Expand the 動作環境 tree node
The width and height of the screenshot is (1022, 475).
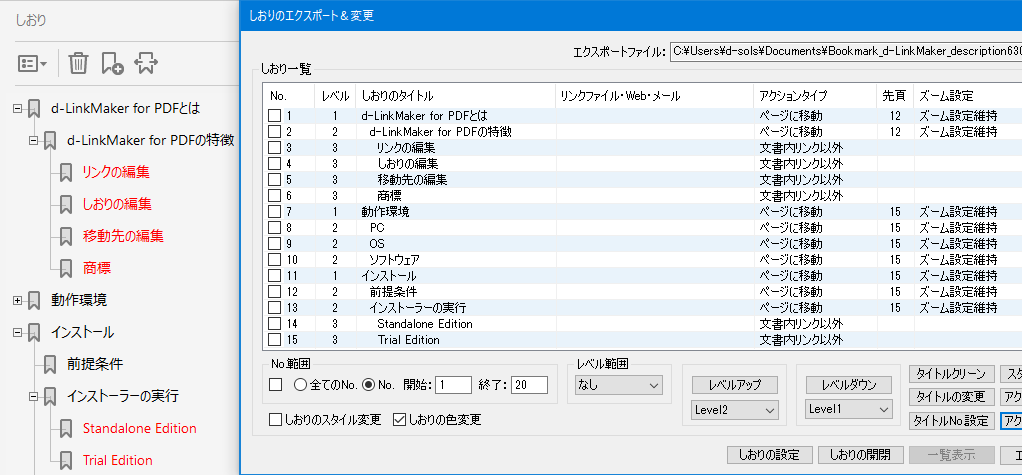tap(18, 300)
